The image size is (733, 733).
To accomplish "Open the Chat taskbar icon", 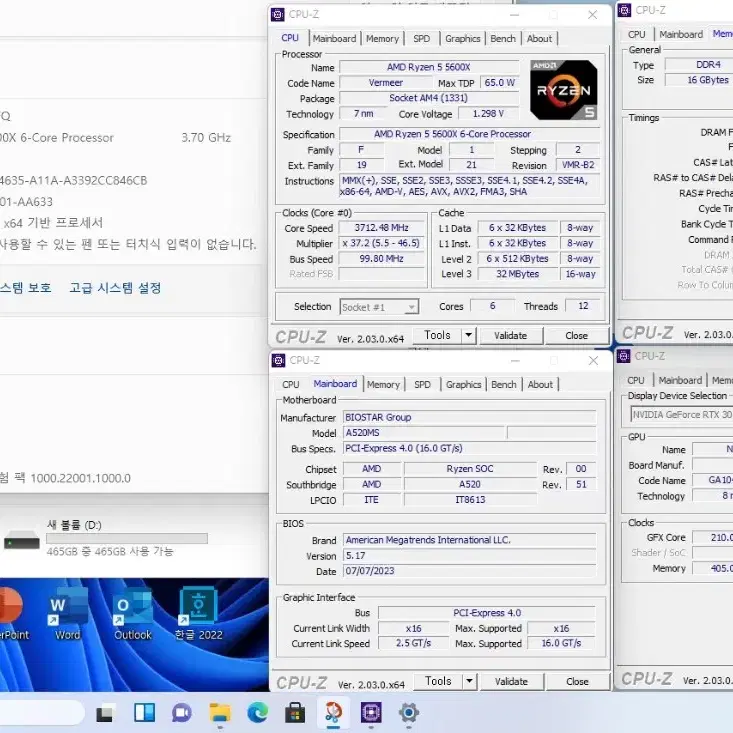I will coord(181,713).
